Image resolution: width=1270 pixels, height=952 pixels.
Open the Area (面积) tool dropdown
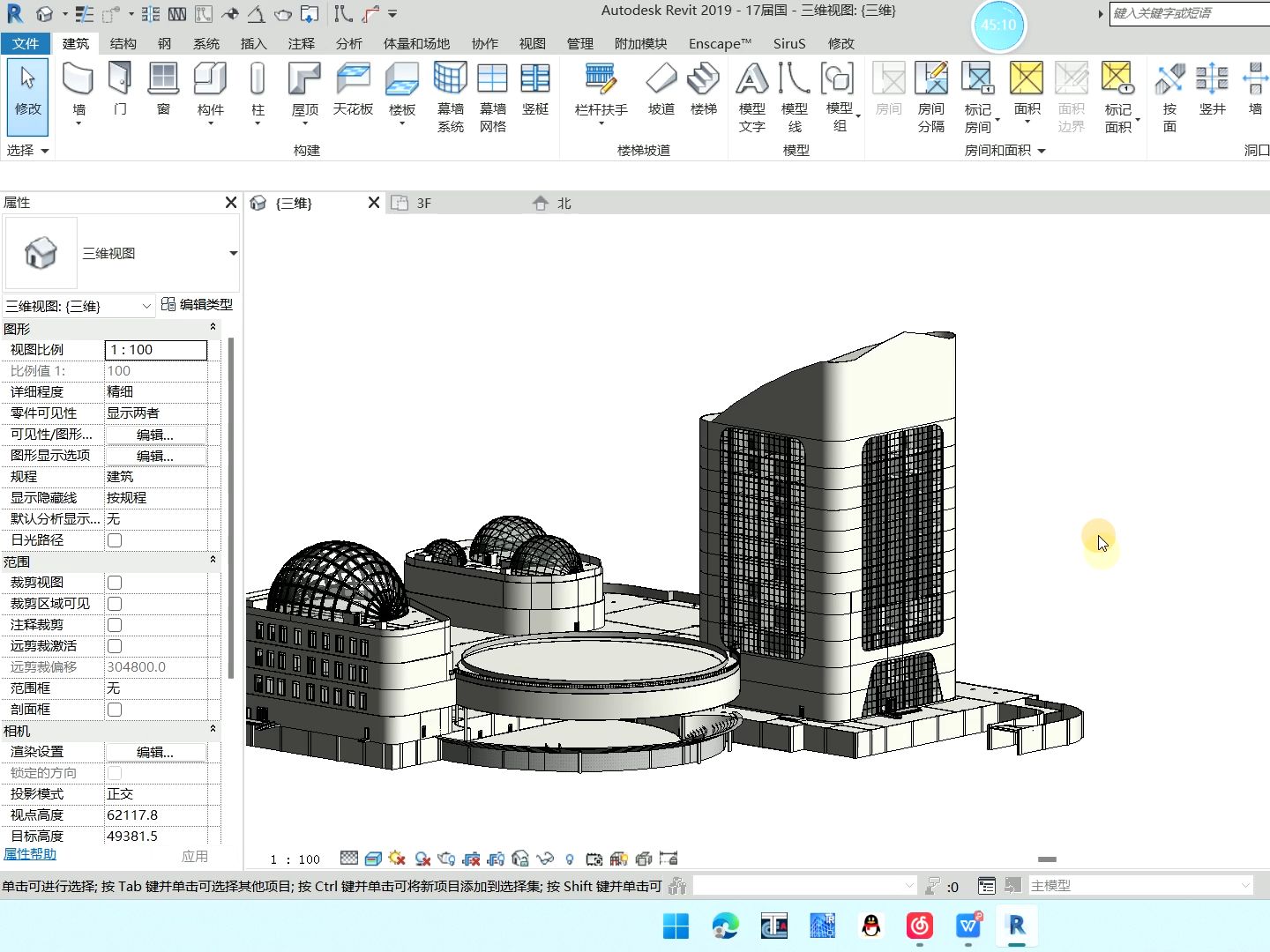1027,121
